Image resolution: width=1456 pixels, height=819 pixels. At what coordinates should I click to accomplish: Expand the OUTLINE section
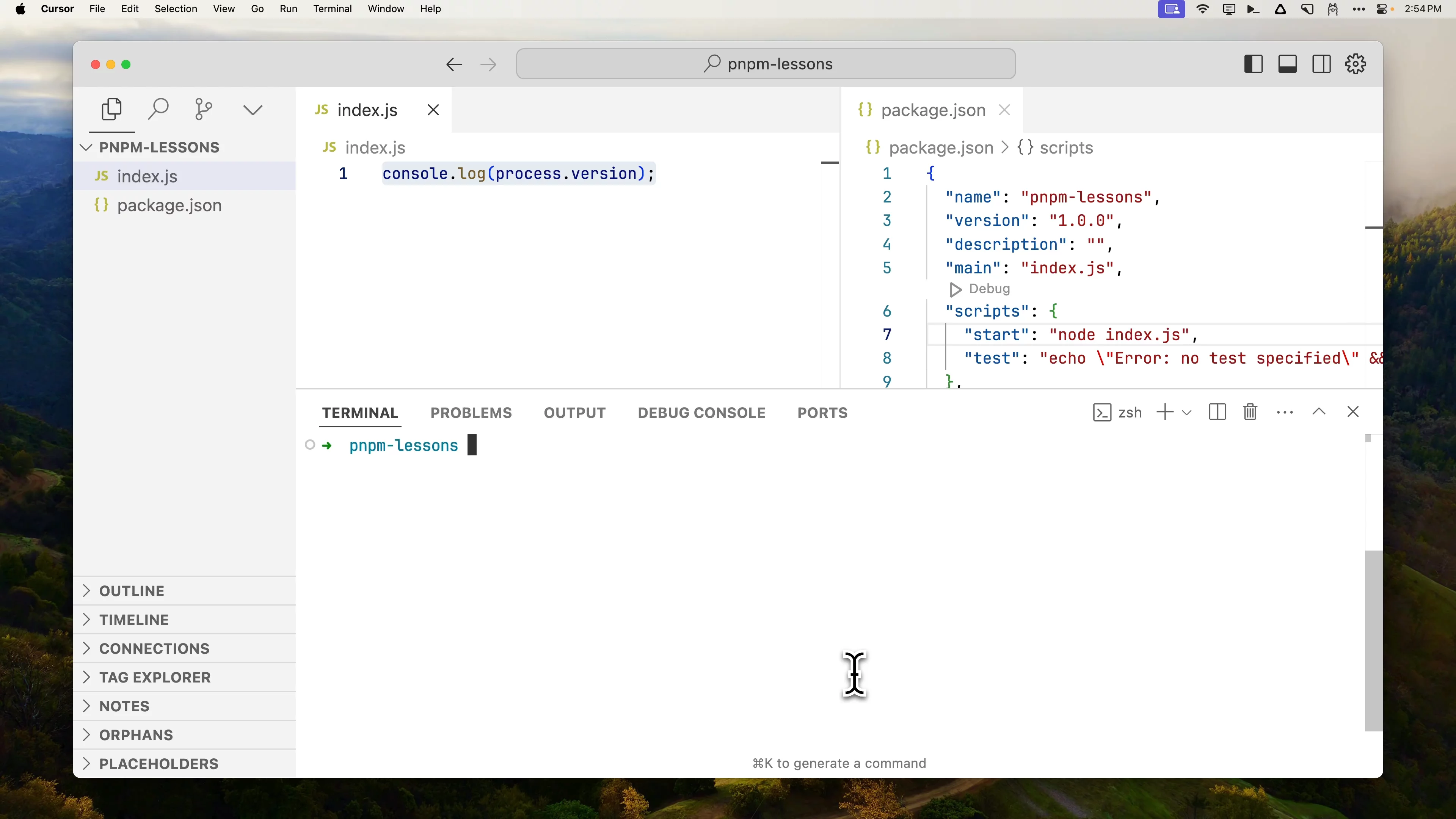[131, 591]
